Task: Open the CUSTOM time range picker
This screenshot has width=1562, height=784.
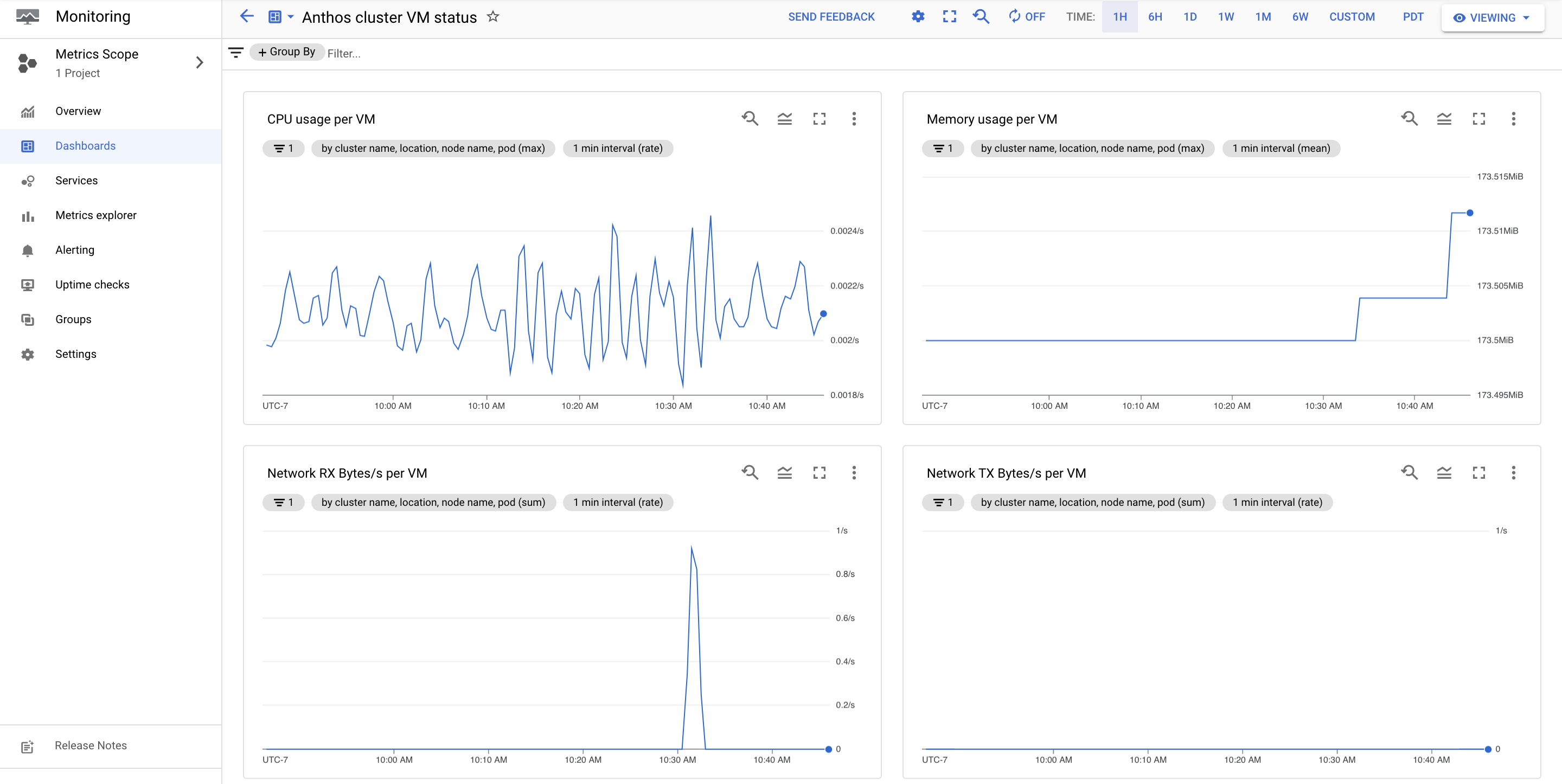Action: pos(1353,18)
